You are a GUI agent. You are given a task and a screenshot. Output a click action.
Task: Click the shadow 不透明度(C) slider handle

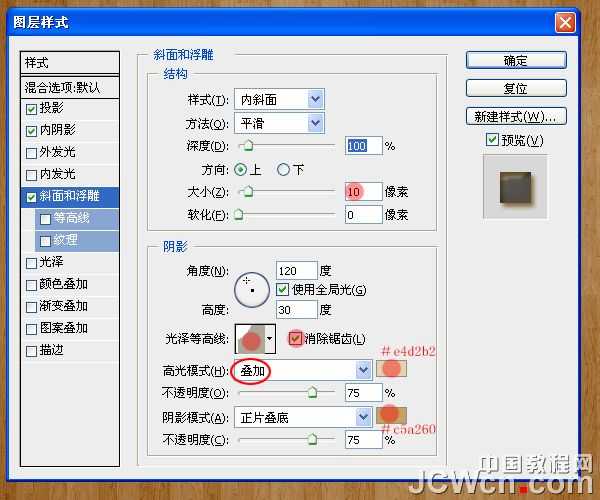click(313, 439)
